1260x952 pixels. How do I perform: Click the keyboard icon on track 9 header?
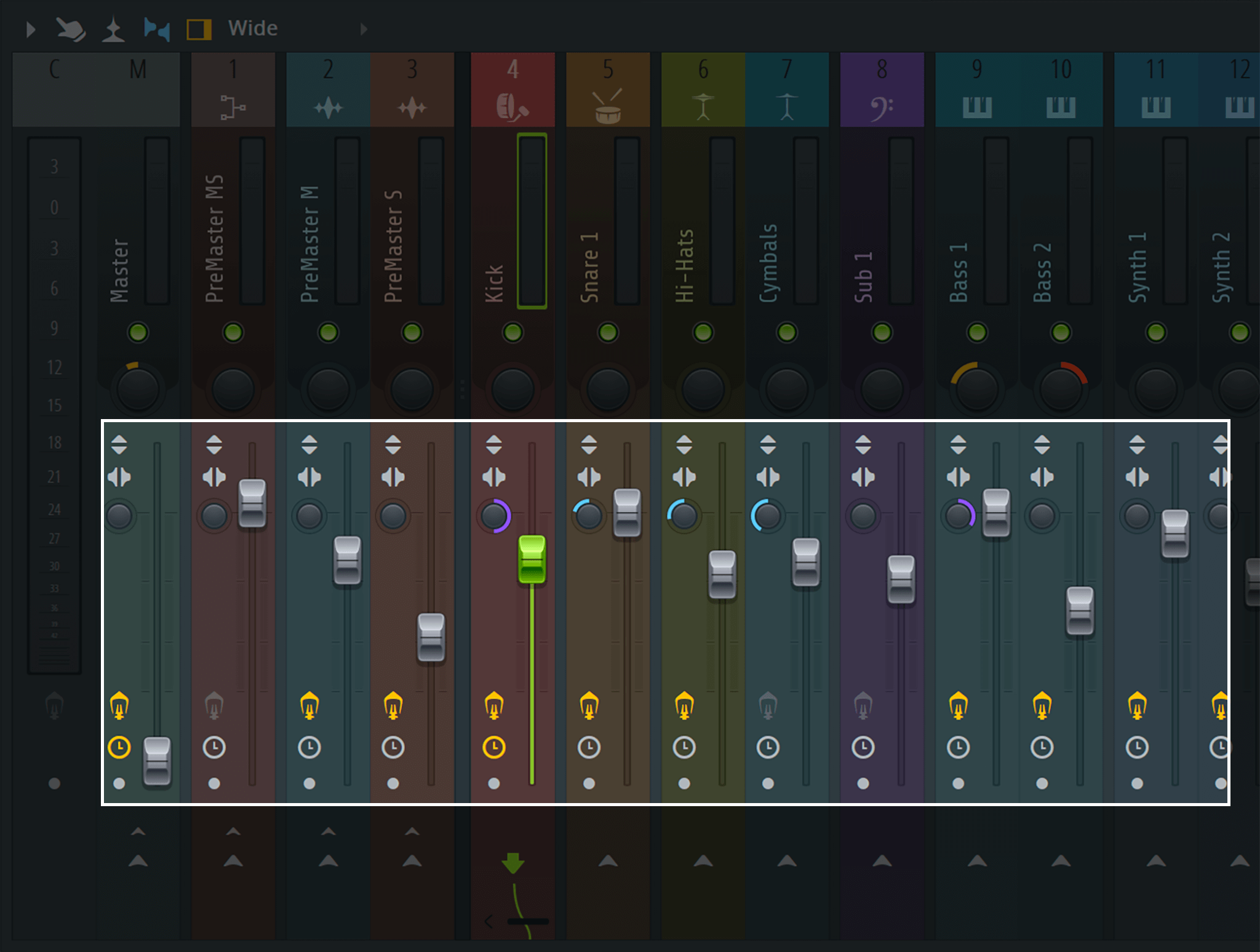click(x=977, y=107)
